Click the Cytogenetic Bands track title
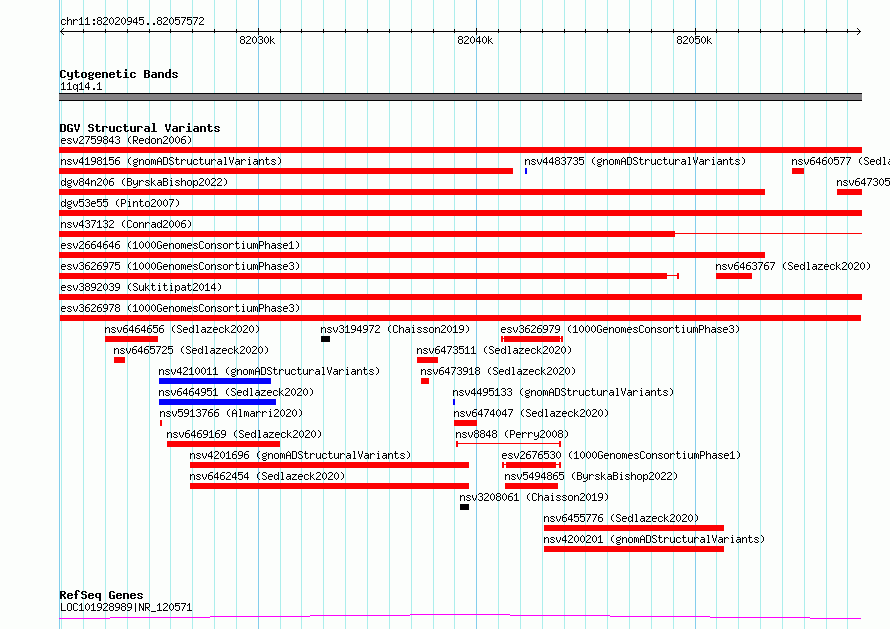Screen dimensions: 890x629 [119, 74]
